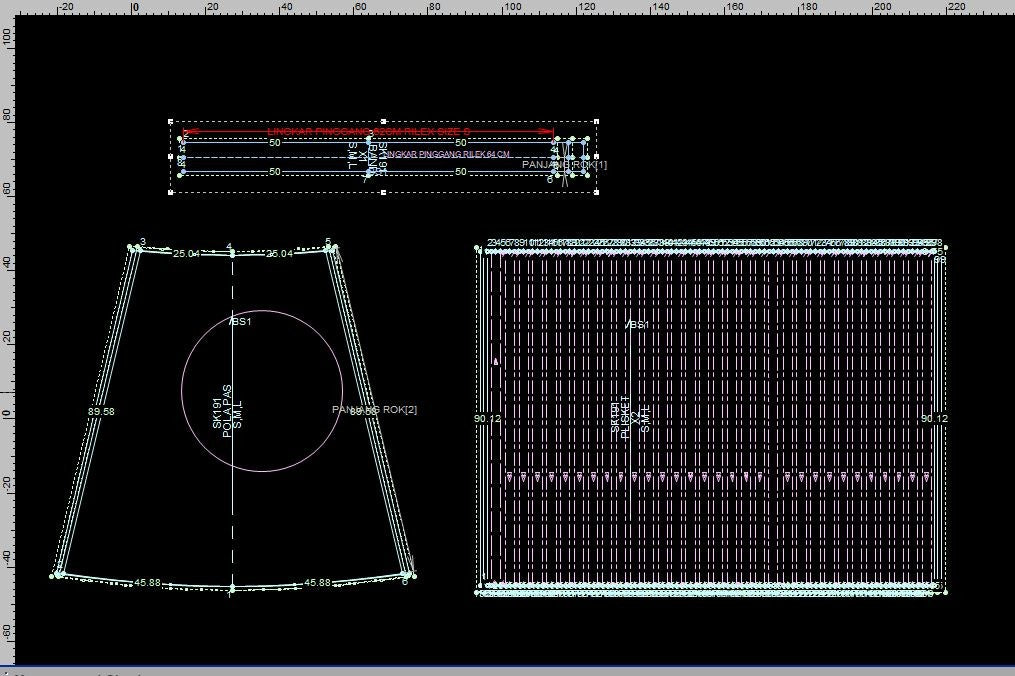Select the left 89.58 side seam measurement
This screenshot has width=1015, height=676.
[x=101, y=411]
